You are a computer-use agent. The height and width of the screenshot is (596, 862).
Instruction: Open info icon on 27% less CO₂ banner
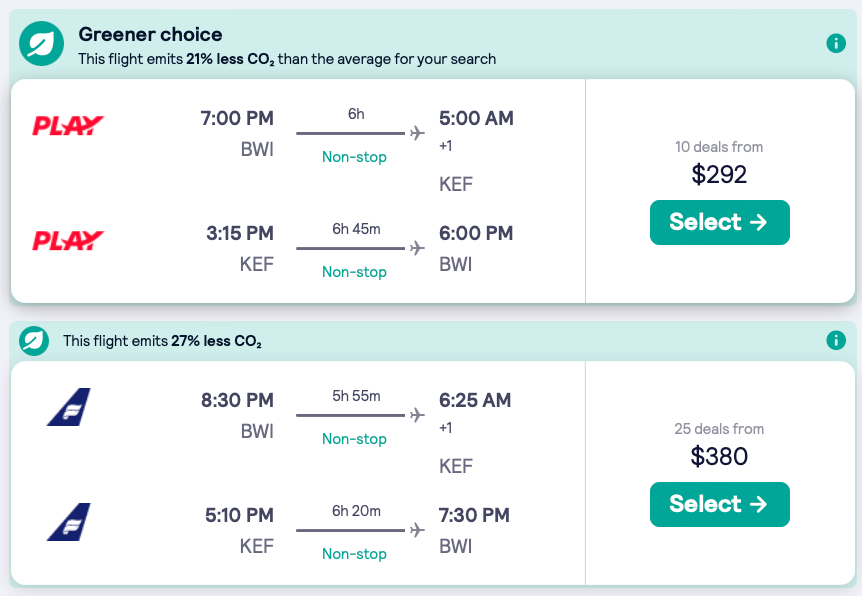tap(836, 340)
